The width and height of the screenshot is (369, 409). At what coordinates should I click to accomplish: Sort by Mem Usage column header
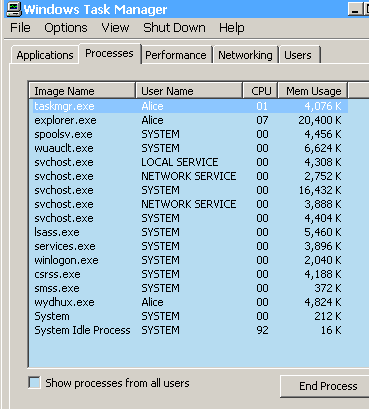(313, 91)
